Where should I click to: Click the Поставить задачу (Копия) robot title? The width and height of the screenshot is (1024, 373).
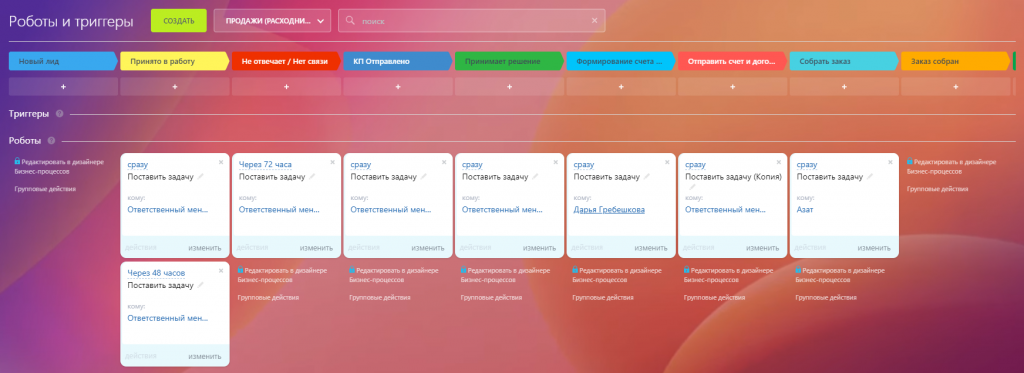(x=733, y=176)
